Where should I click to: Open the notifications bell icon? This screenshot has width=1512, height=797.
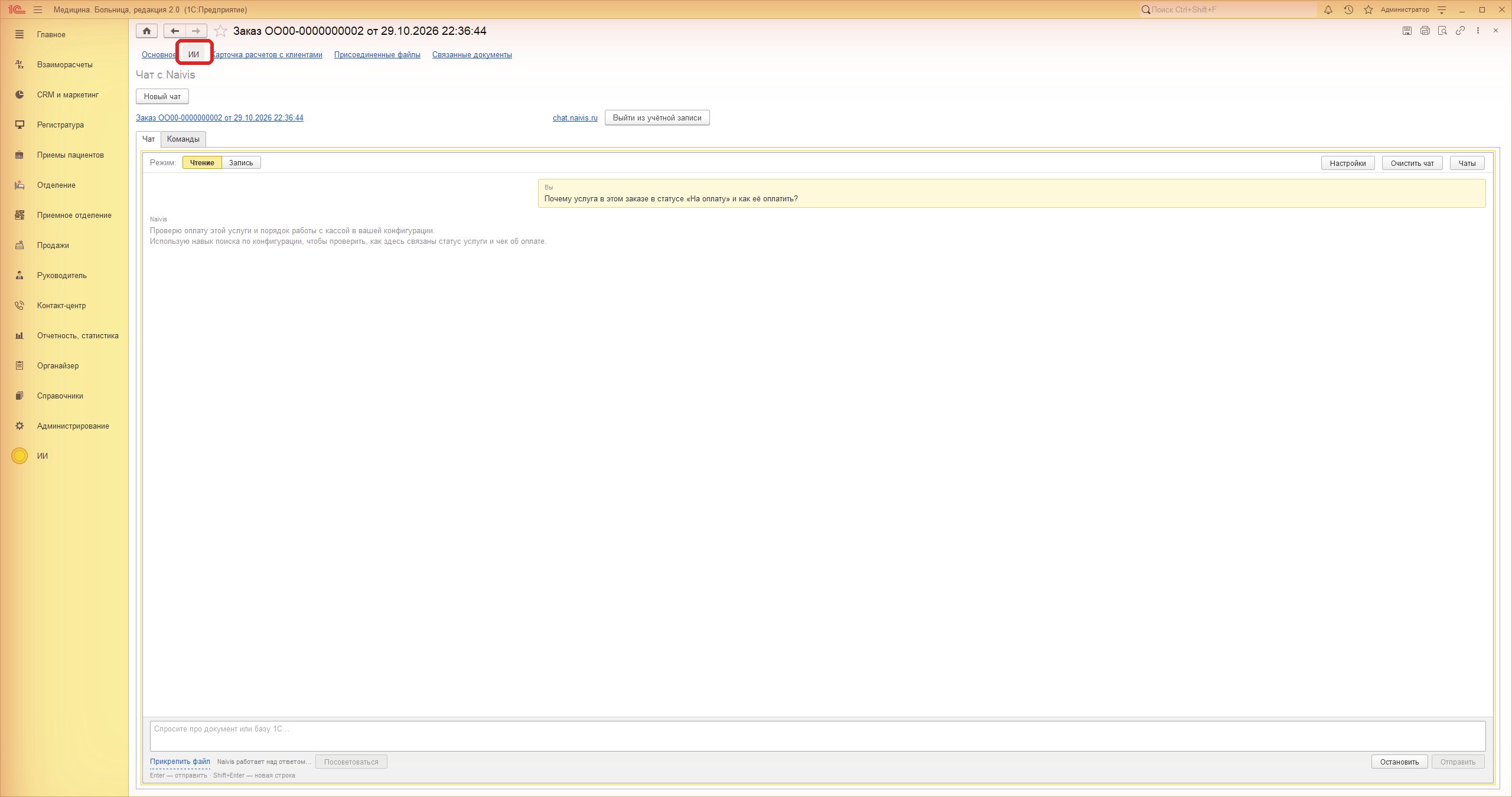point(1328,9)
